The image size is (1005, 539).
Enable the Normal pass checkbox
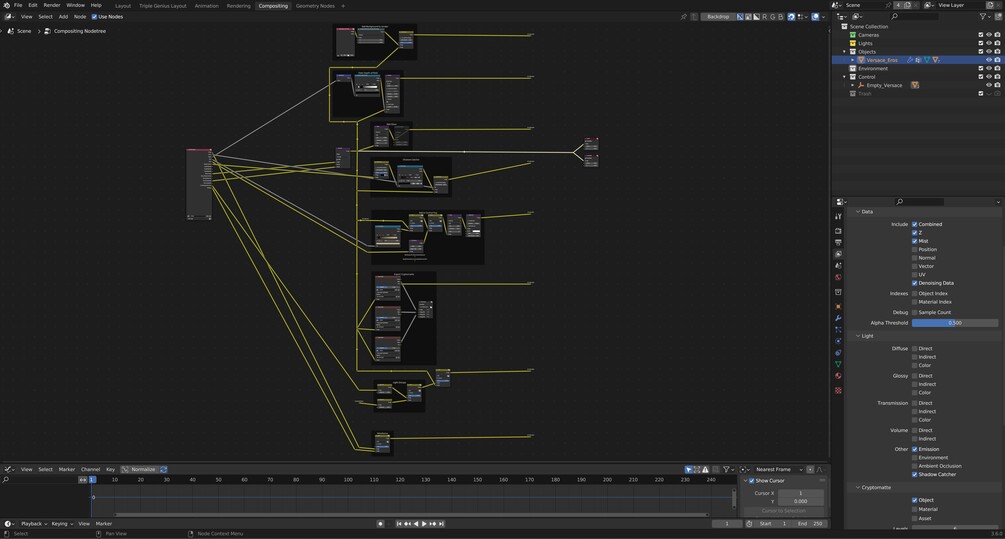click(915, 258)
